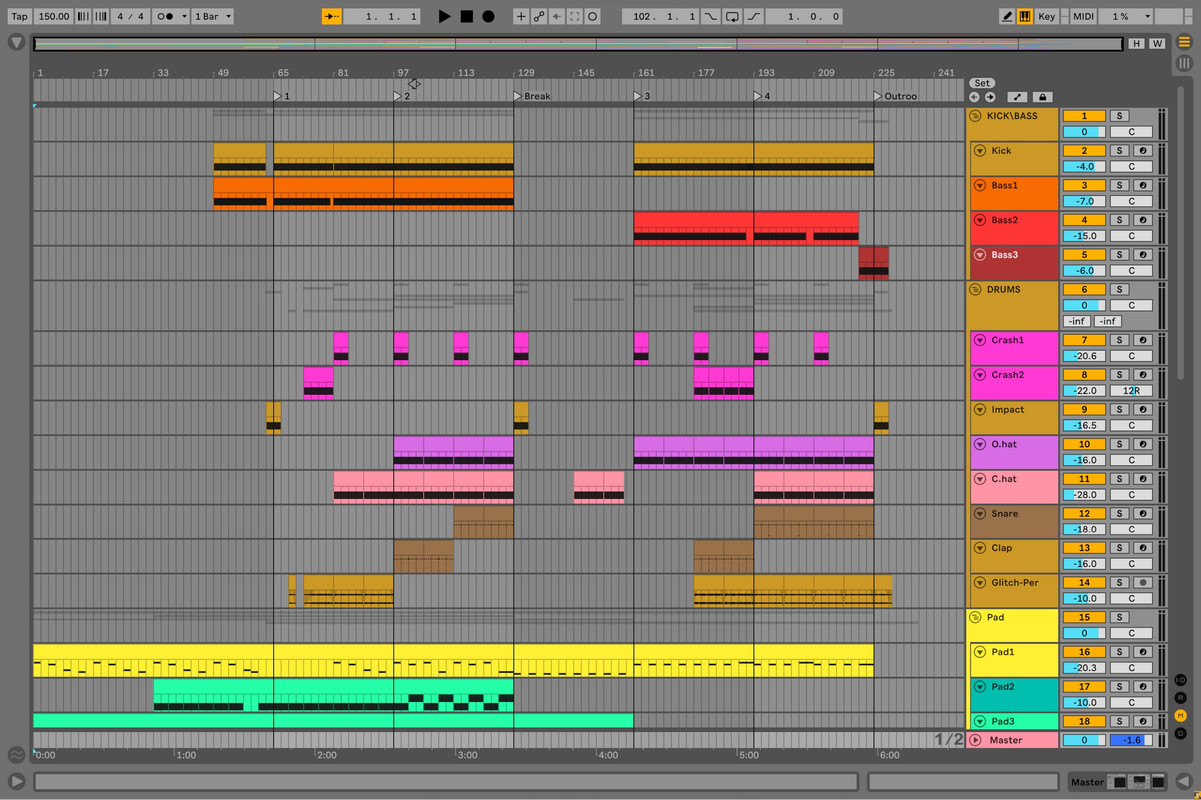Unfold the Master track

[976, 740]
